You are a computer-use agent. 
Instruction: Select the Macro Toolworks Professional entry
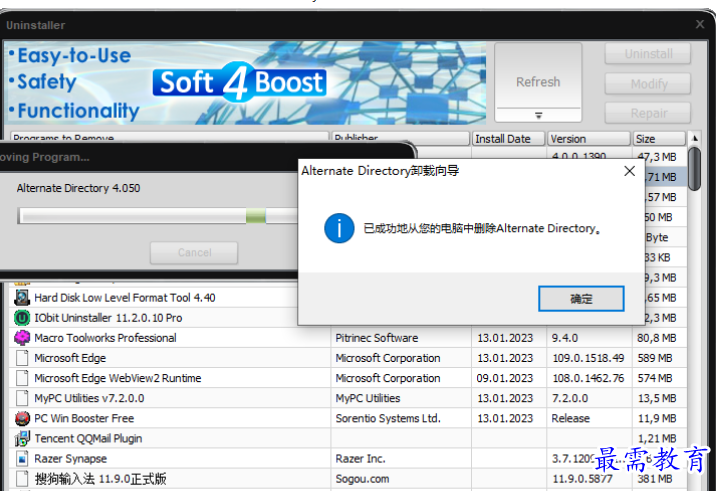point(105,338)
